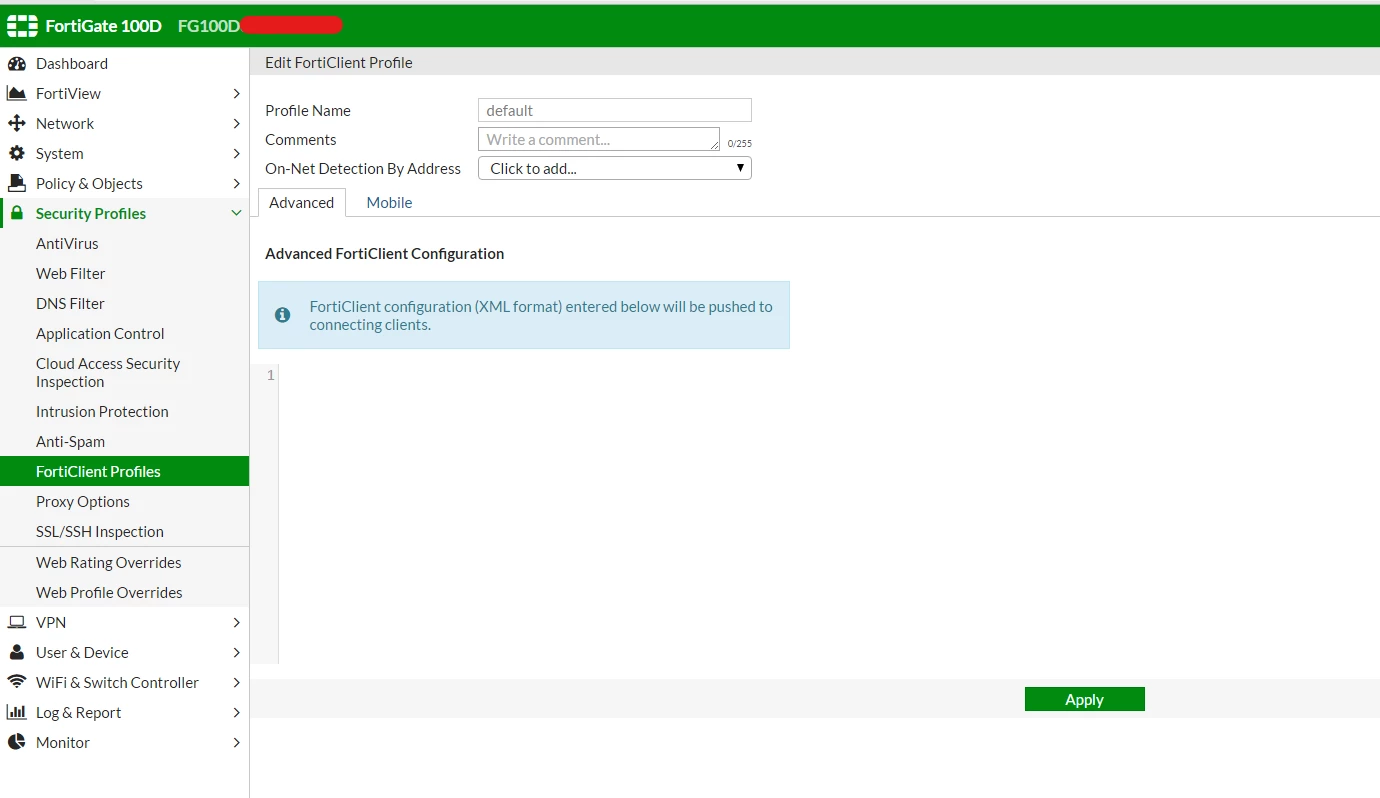Click the Profile Name field
Image resolution: width=1380 pixels, height=798 pixels.
(615, 110)
